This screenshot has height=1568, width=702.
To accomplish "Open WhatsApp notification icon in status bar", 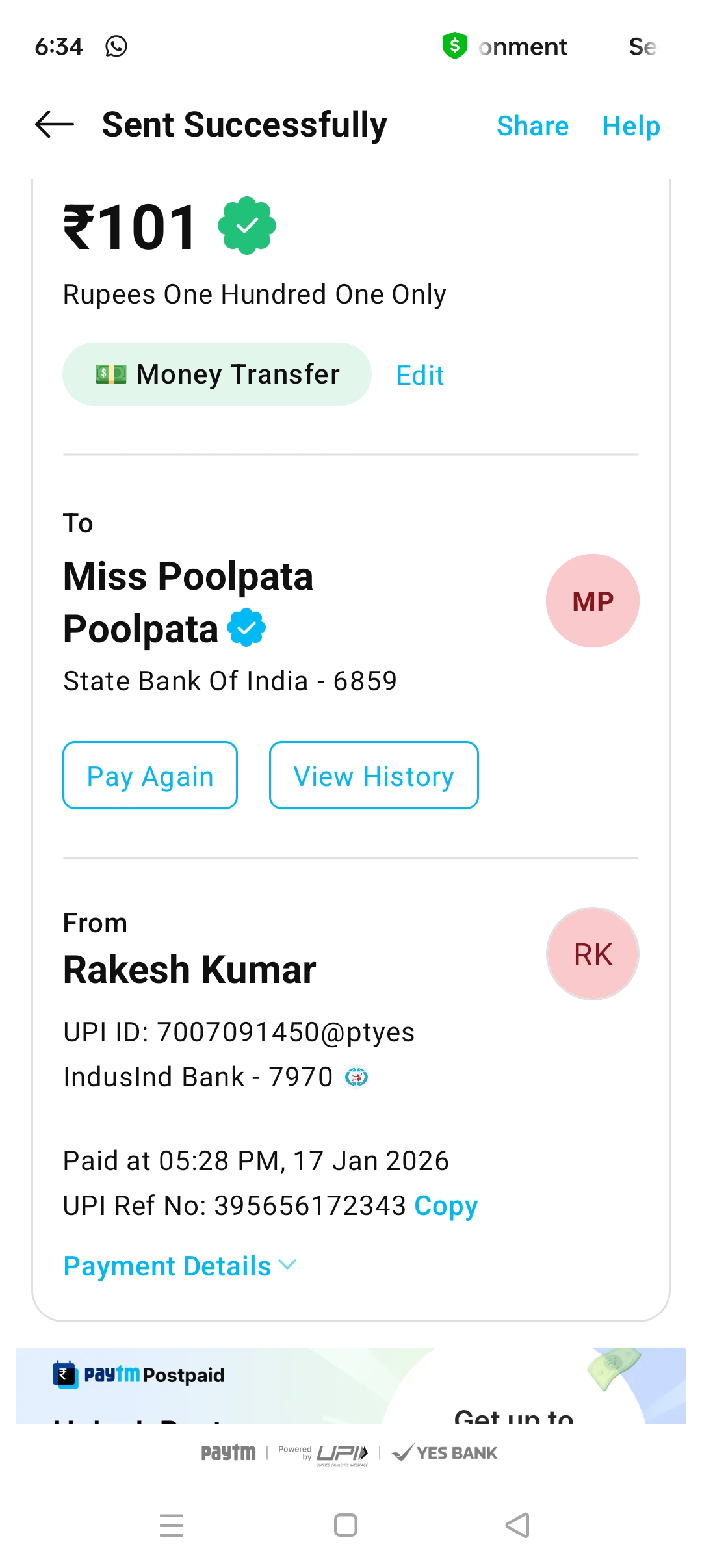I will pos(116,47).
